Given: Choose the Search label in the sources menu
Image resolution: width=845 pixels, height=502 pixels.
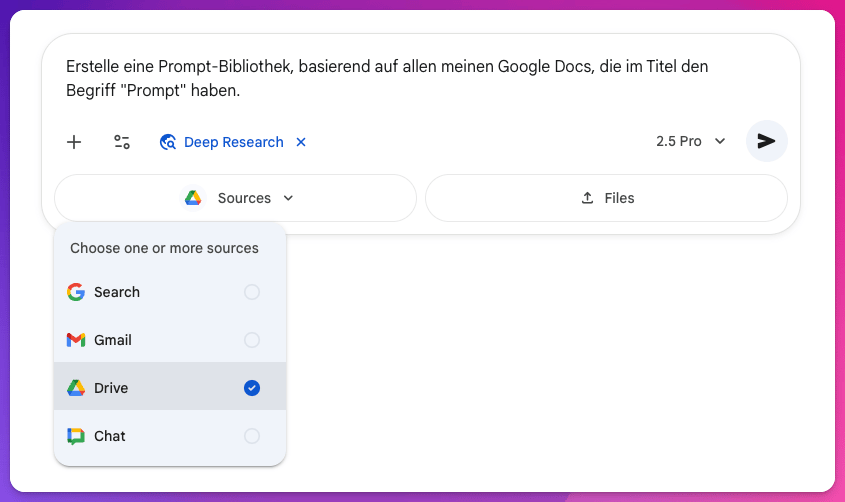Looking at the screenshot, I should tap(117, 292).
